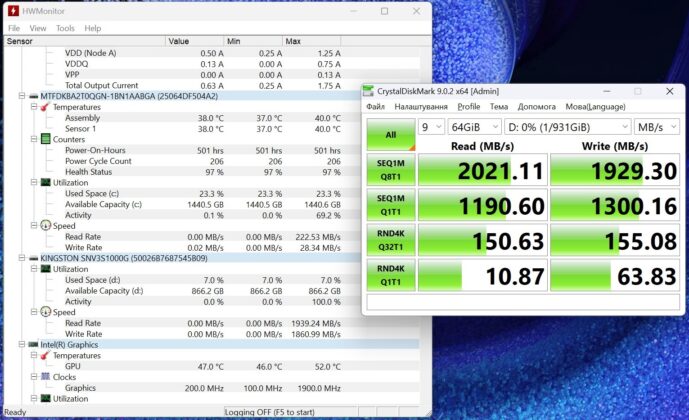The image size is (689, 420).
Task: Start all benchmarks with the All button
Action: (x=391, y=135)
